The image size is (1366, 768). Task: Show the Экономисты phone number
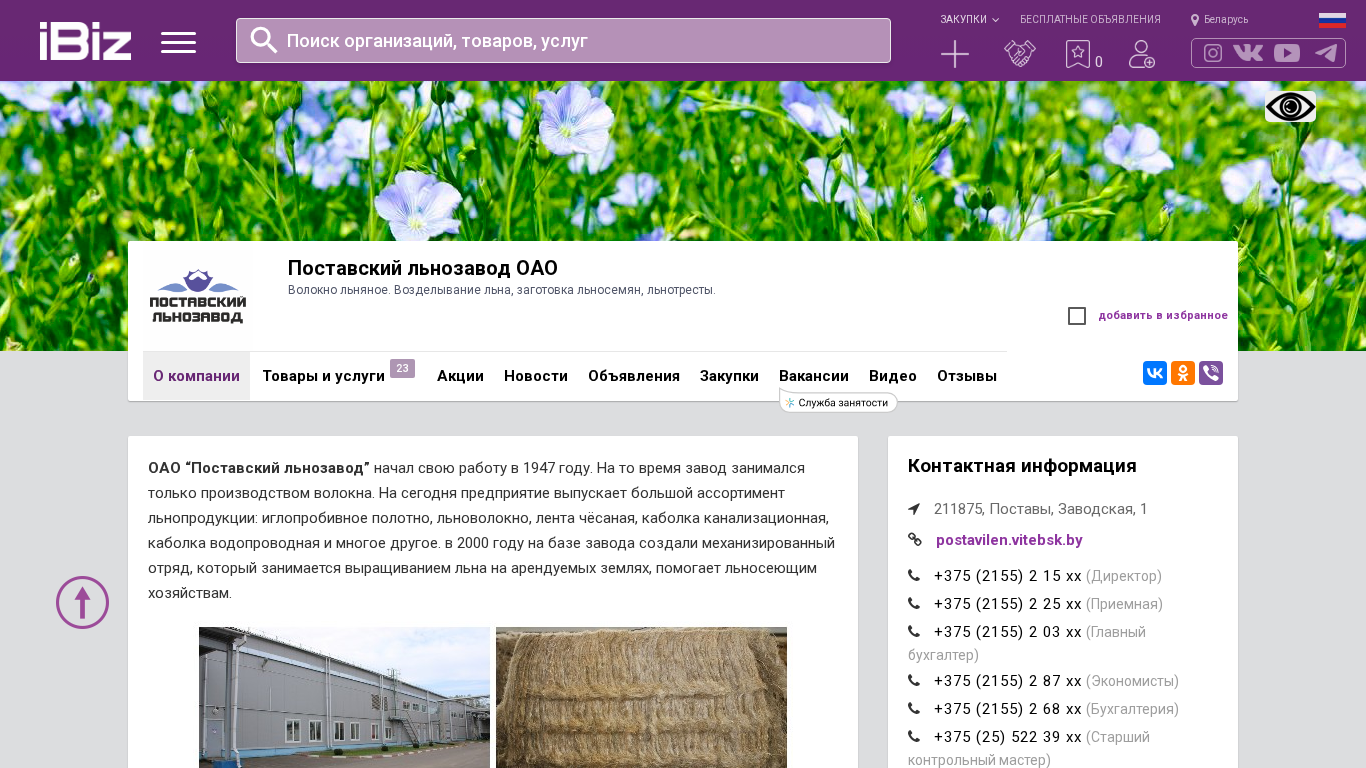click(1008, 681)
